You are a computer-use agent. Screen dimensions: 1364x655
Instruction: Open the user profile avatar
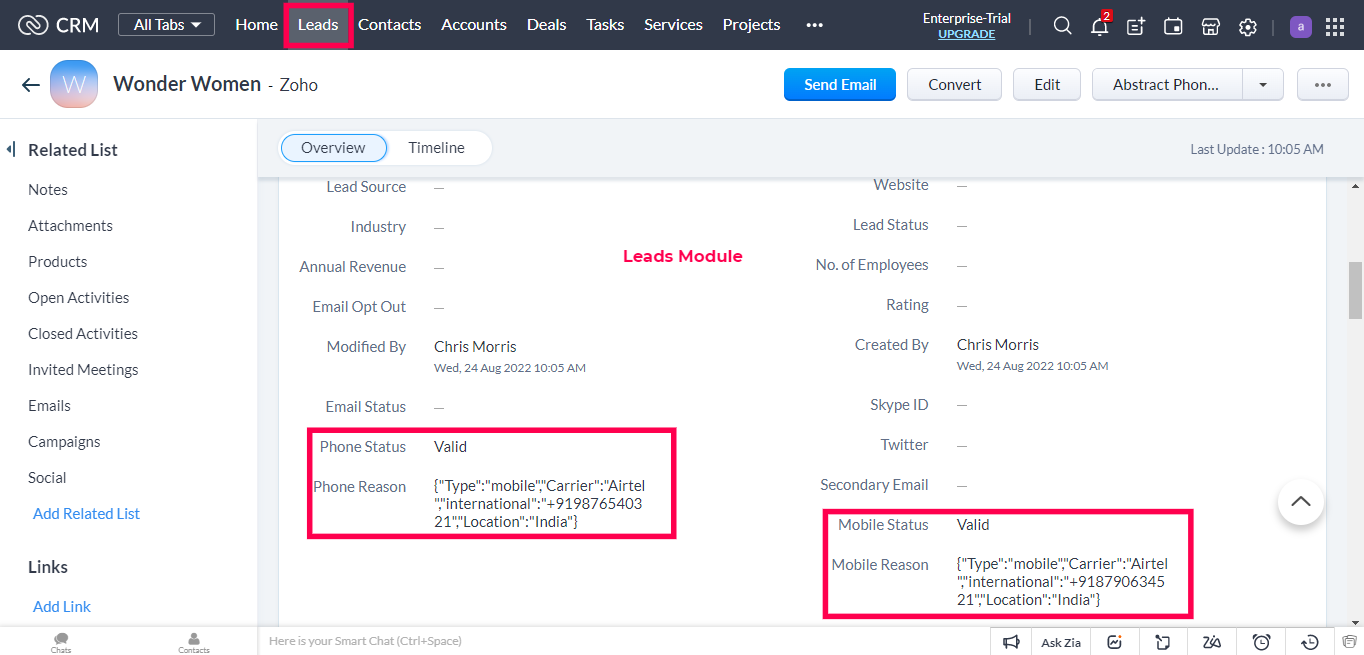[1300, 27]
